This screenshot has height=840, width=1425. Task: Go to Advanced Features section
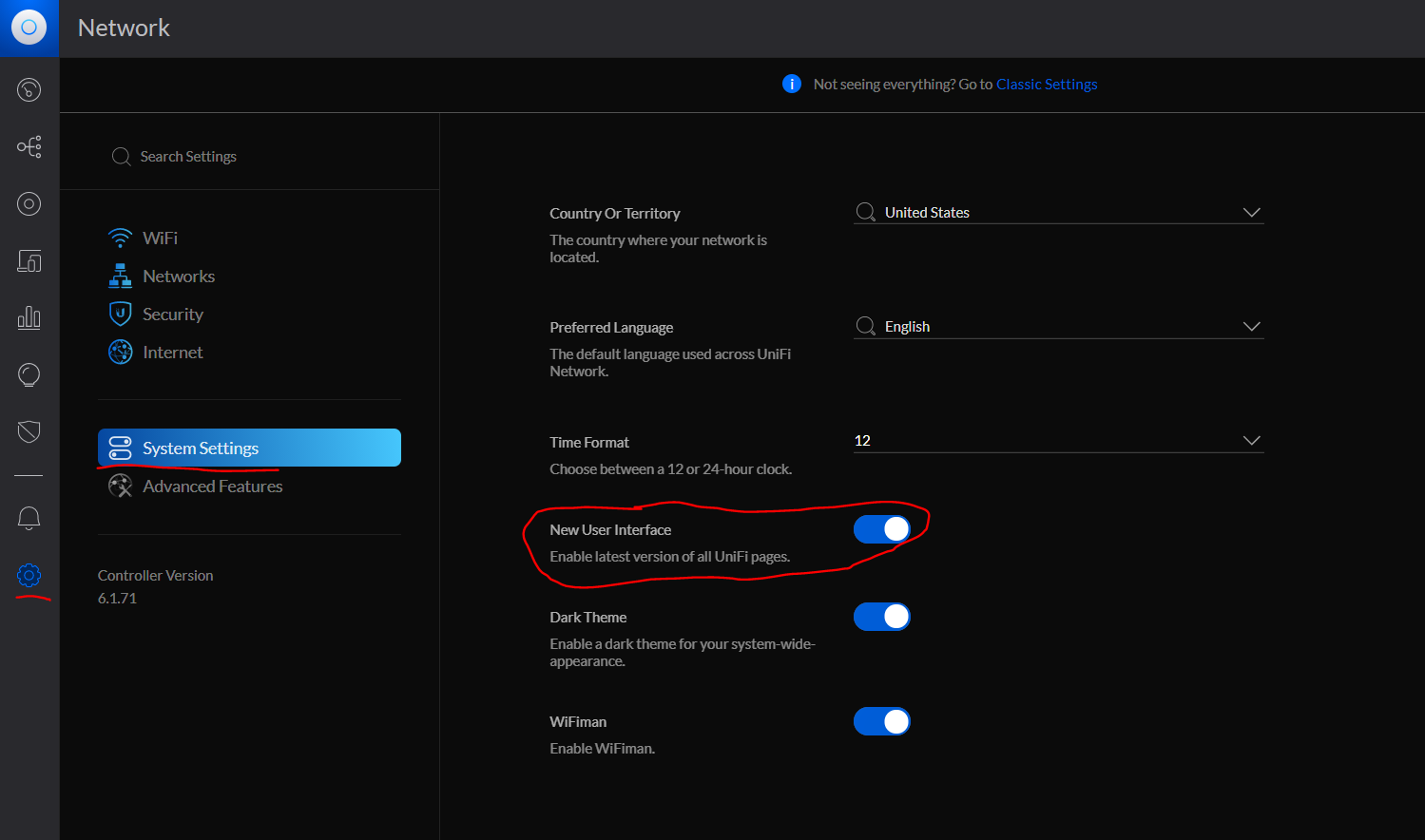coord(212,487)
